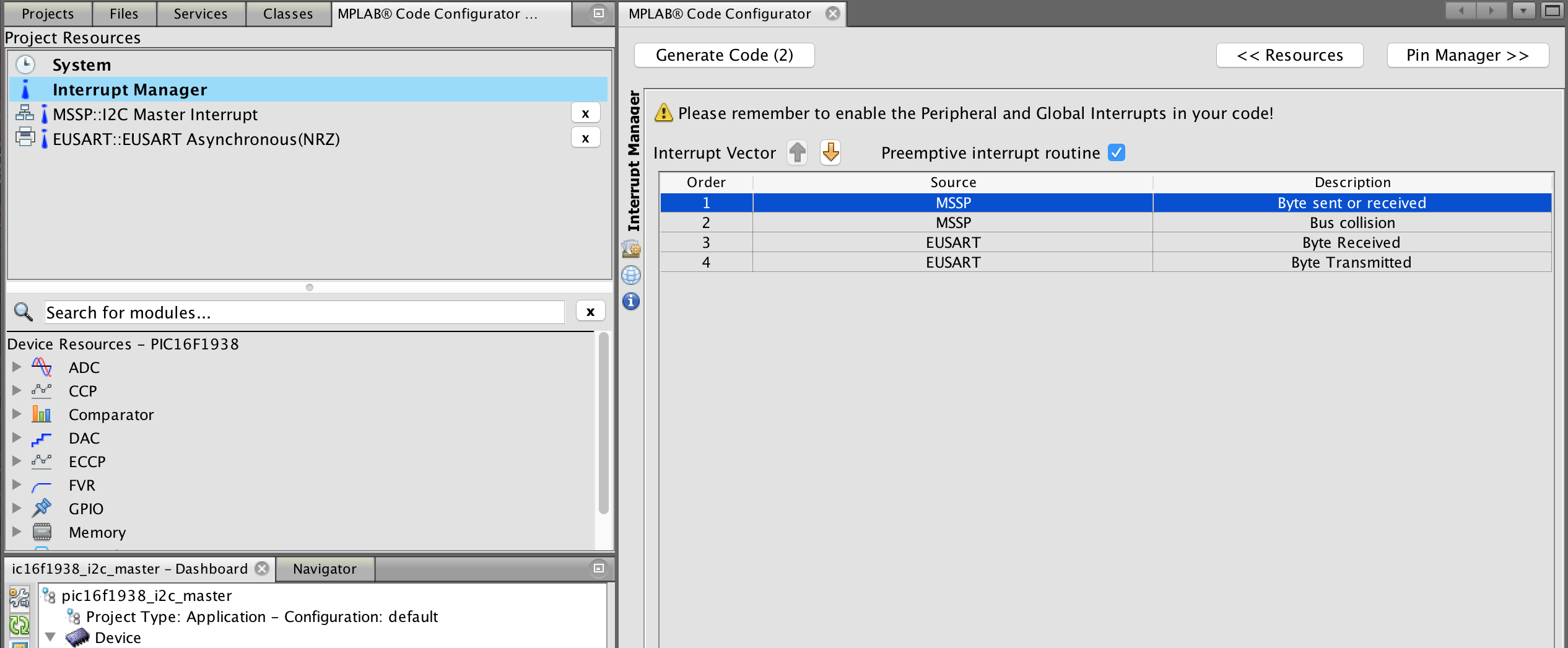1568x648 pixels.
Task: Move interrupt vector up with arrow icon
Action: click(x=797, y=152)
